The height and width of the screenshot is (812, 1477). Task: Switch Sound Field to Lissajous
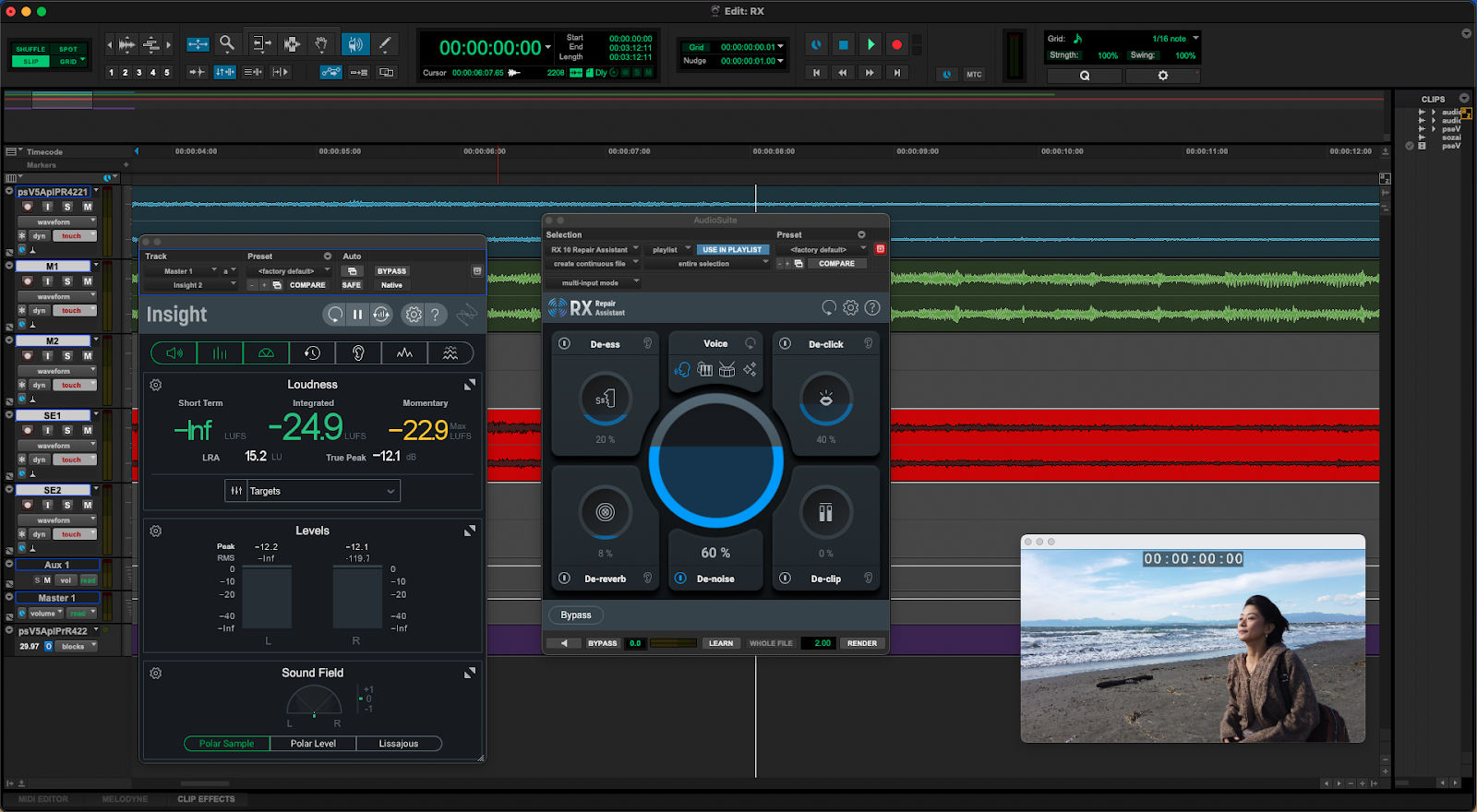399,744
